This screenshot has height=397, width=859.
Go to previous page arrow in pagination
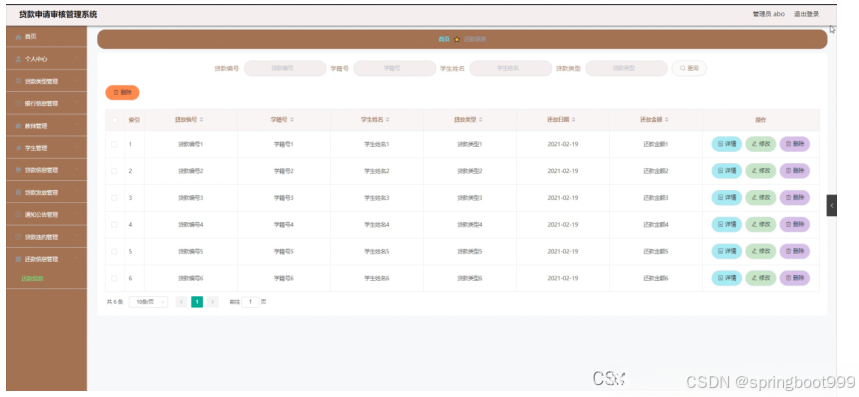[181, 302]
